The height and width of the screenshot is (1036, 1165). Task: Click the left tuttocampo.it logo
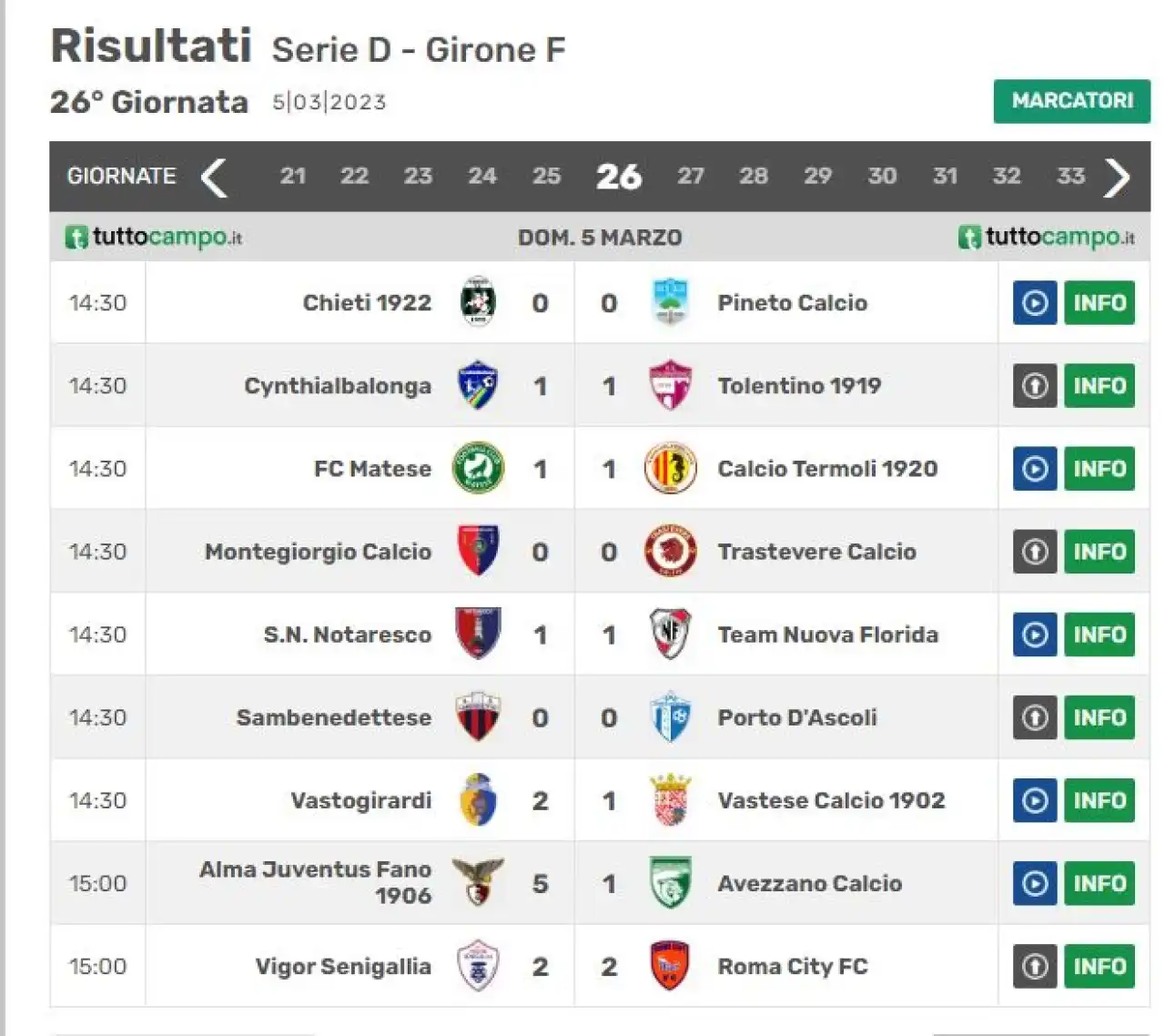point(154,237)
